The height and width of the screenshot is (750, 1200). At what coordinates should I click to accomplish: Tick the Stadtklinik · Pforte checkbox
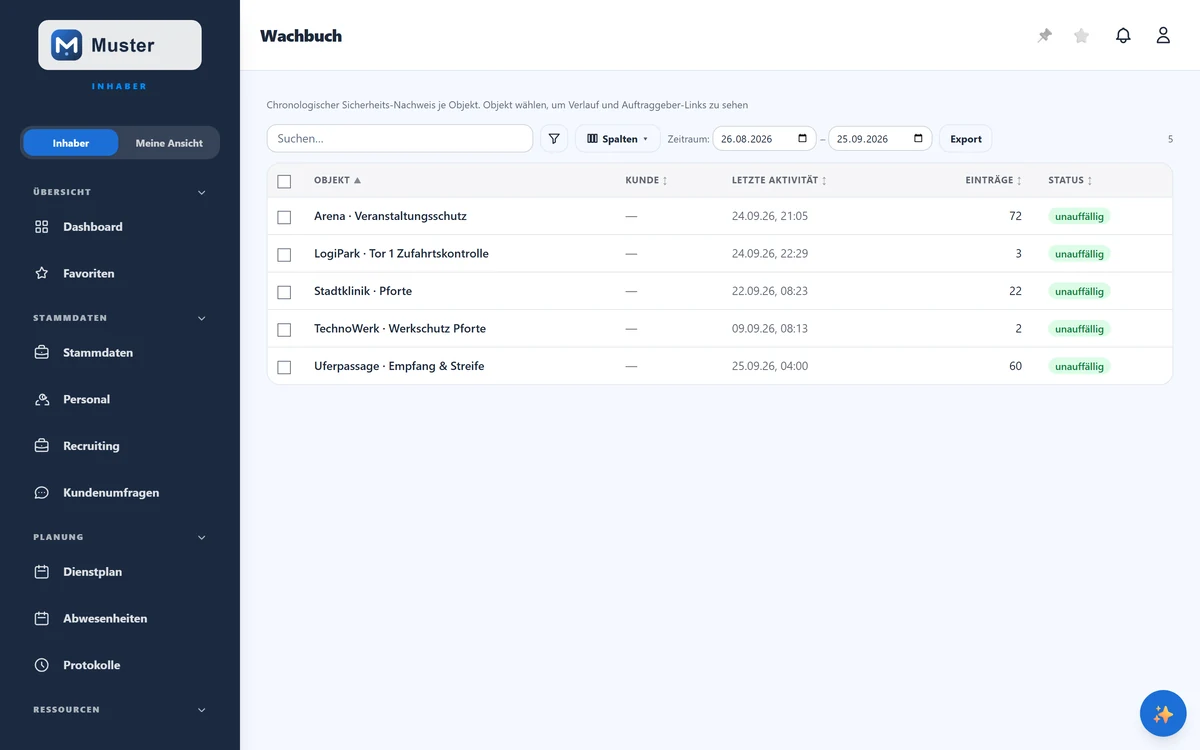click(x=284, y=292)
